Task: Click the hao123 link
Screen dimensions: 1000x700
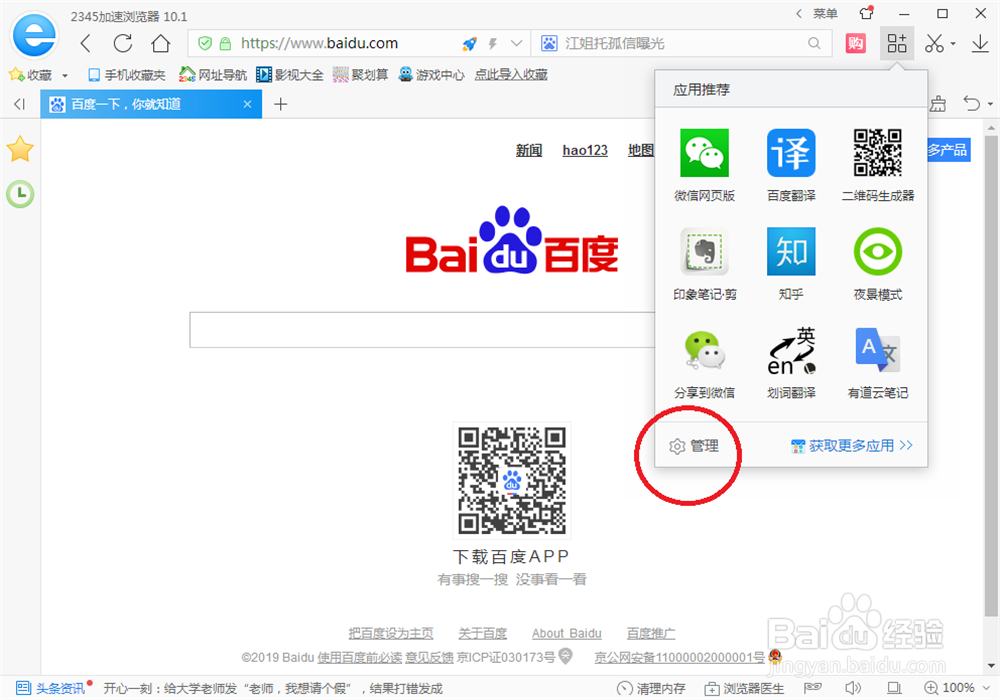Action: tap(585, 150)
